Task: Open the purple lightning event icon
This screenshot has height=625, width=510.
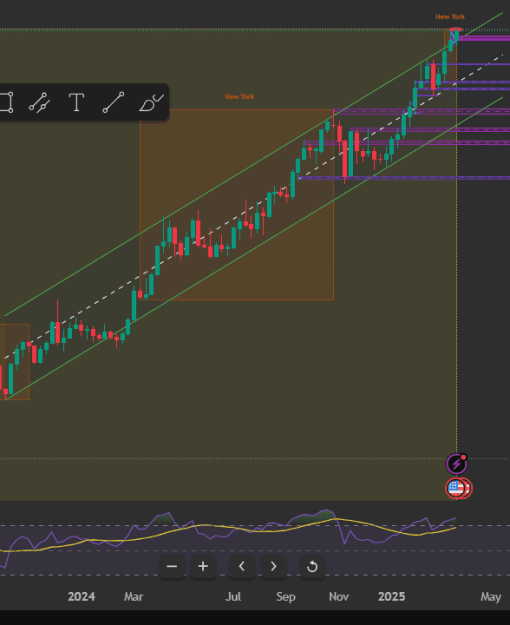Action: tap(457, 464)
